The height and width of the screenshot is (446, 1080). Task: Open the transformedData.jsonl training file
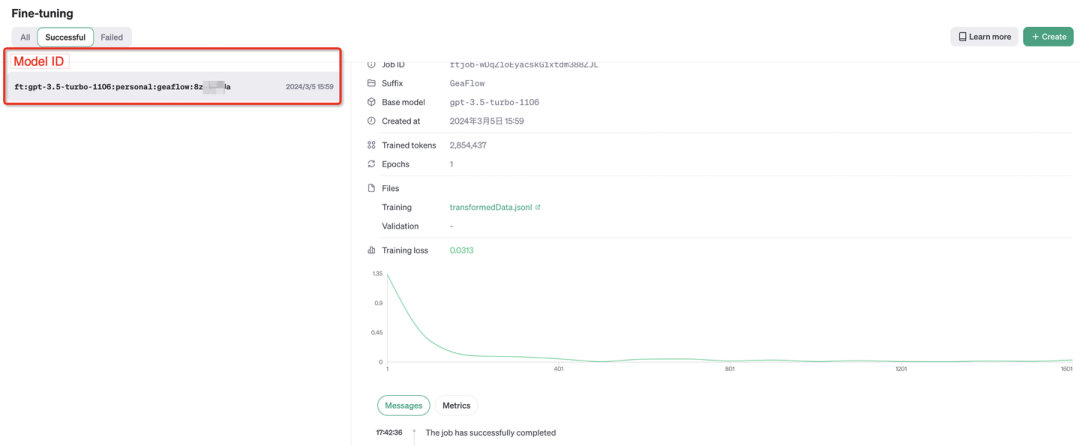(x=491, y=207)
